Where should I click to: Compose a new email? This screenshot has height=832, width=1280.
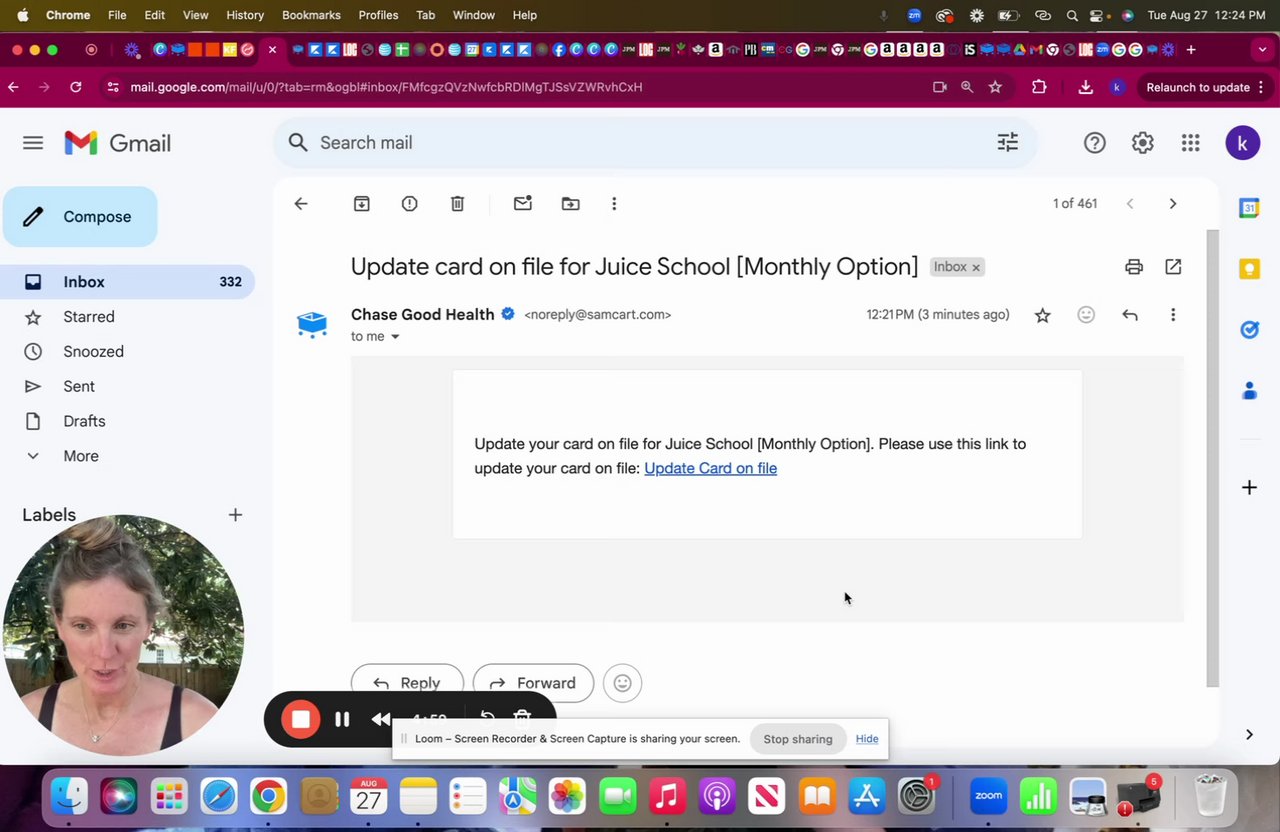[80, 217]
